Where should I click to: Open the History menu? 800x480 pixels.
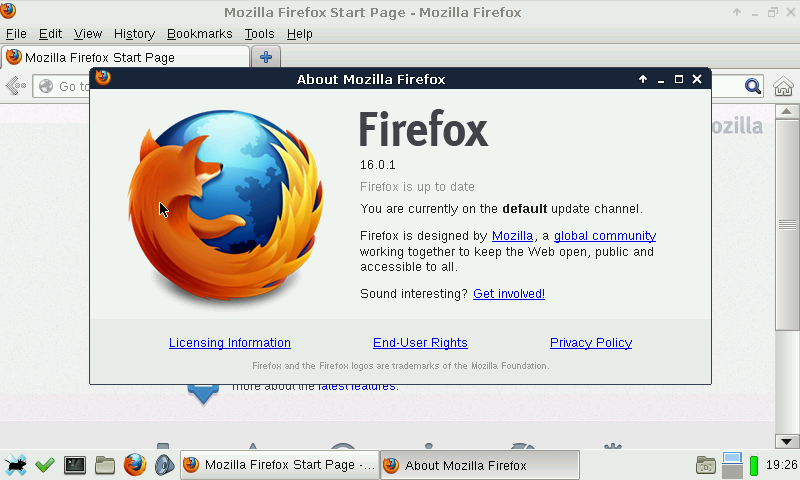click(x=134, y=34)
